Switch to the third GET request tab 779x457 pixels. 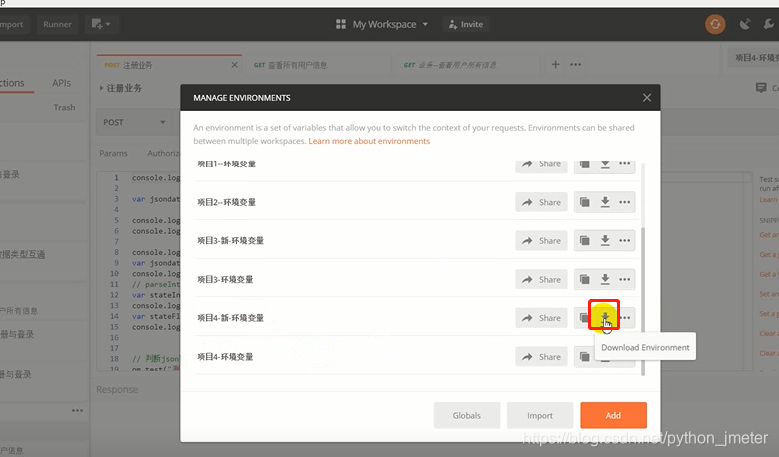[x=468, y=65]
